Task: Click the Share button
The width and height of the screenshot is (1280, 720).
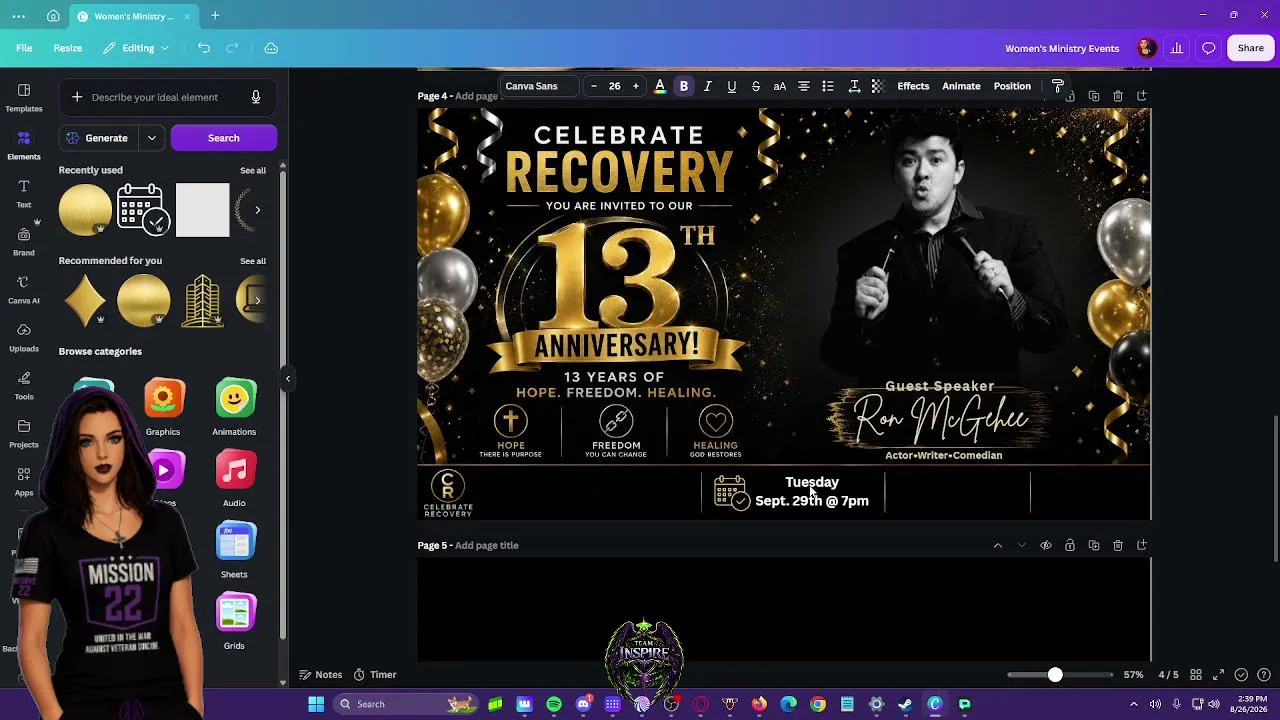Action: point(1251,48)
